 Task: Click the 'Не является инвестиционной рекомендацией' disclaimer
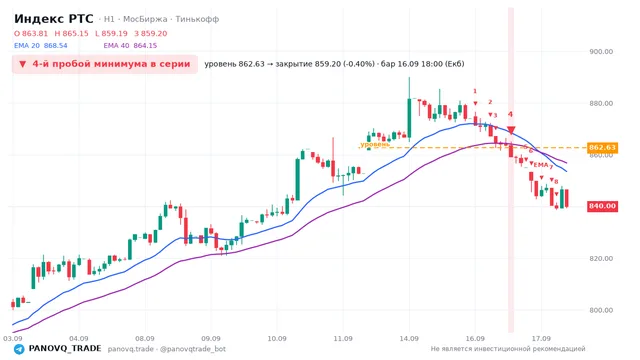click(508, 349)
